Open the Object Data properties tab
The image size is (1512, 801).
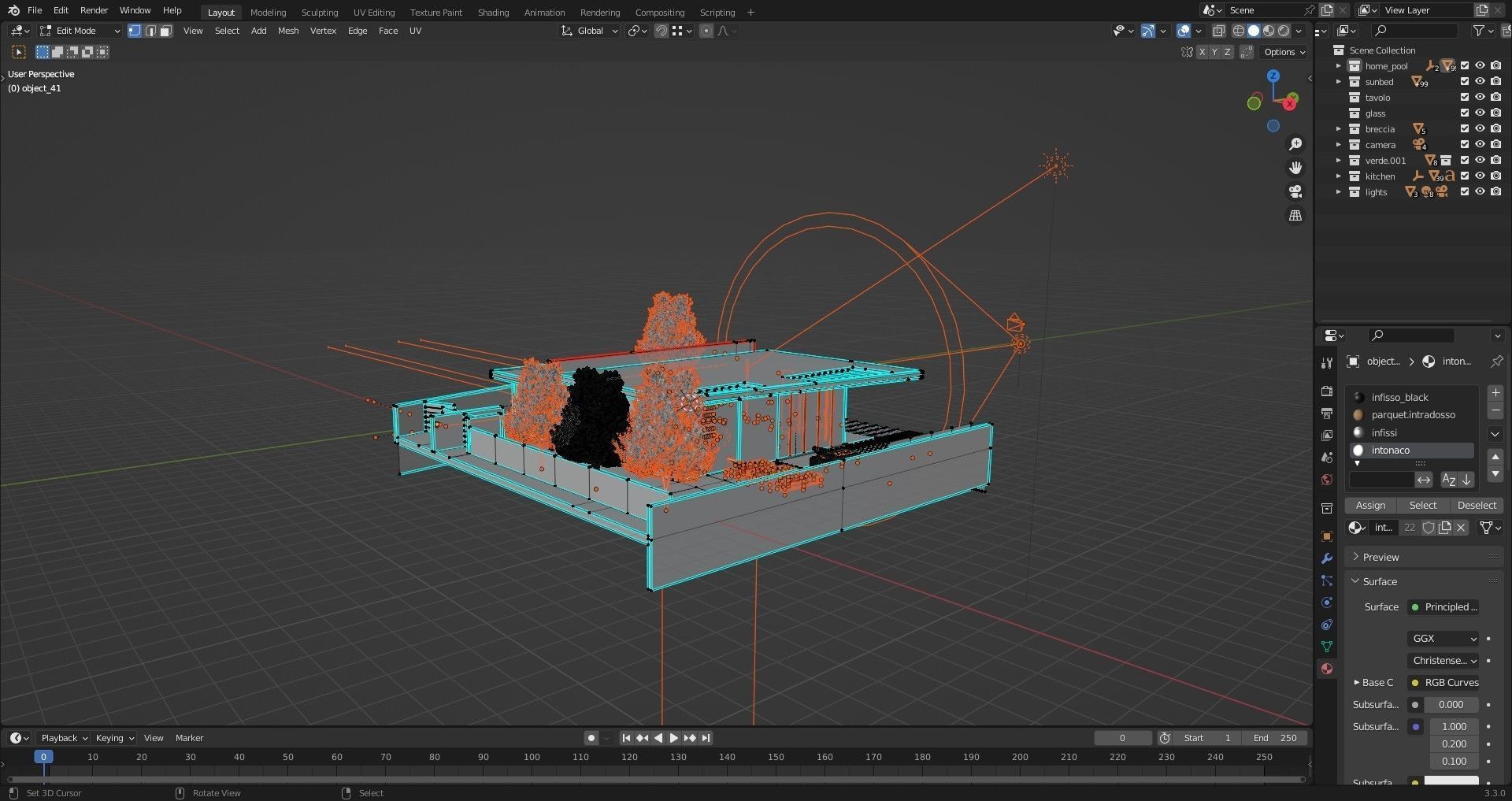pos(1327,647)
